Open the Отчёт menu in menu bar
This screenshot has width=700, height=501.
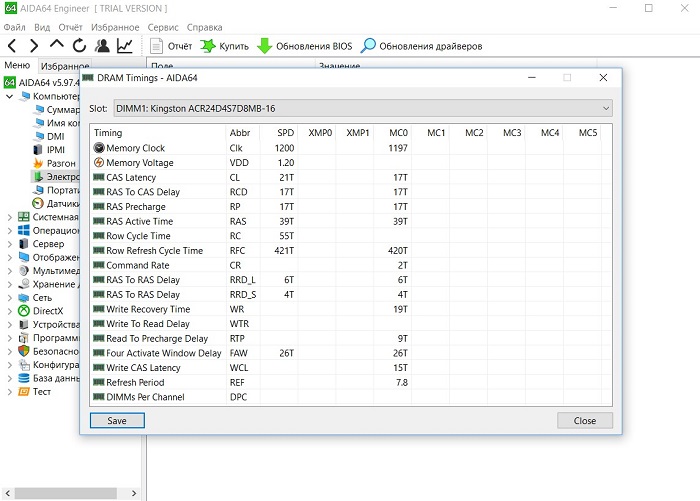(70, 27)
